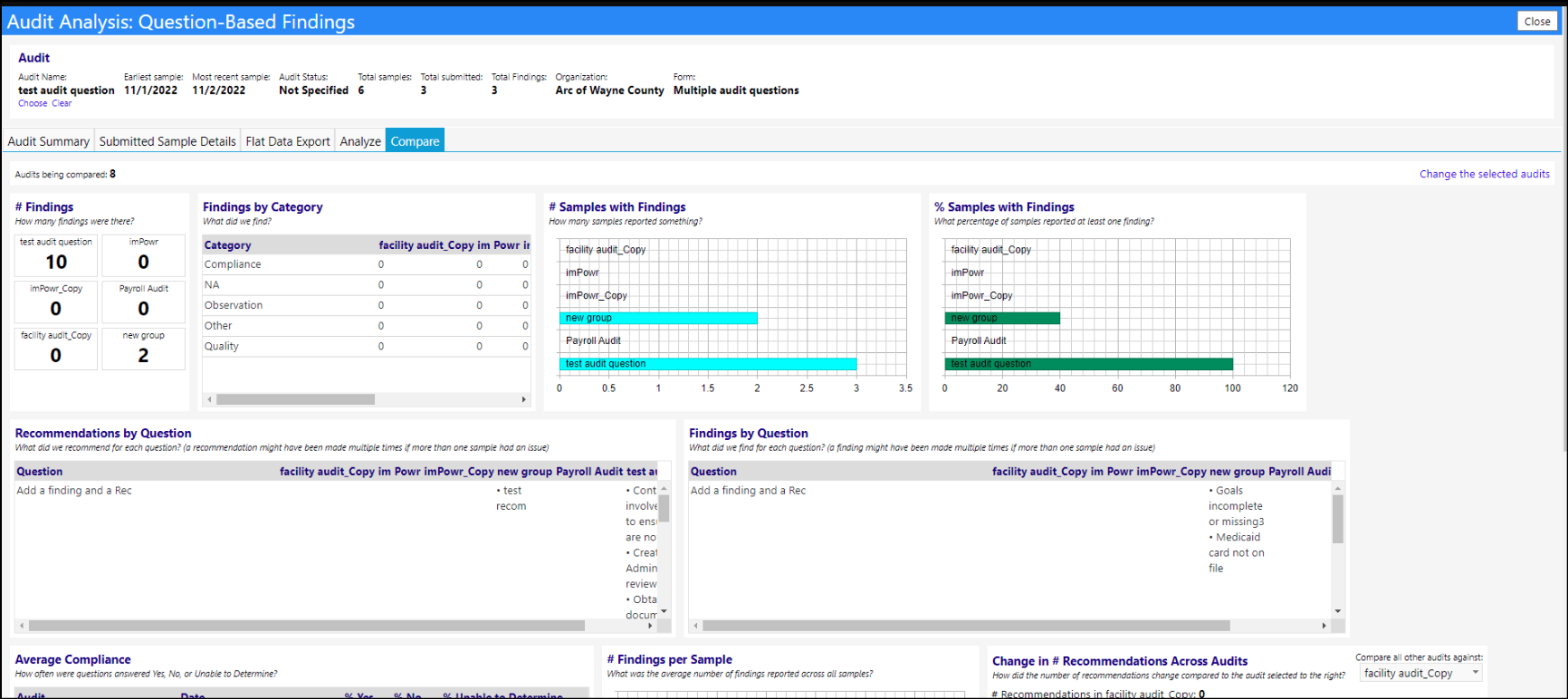Click right arrow of Findings by Category scrollbar
This screenshot has height=699, width=1568.
tap(523, 399)
